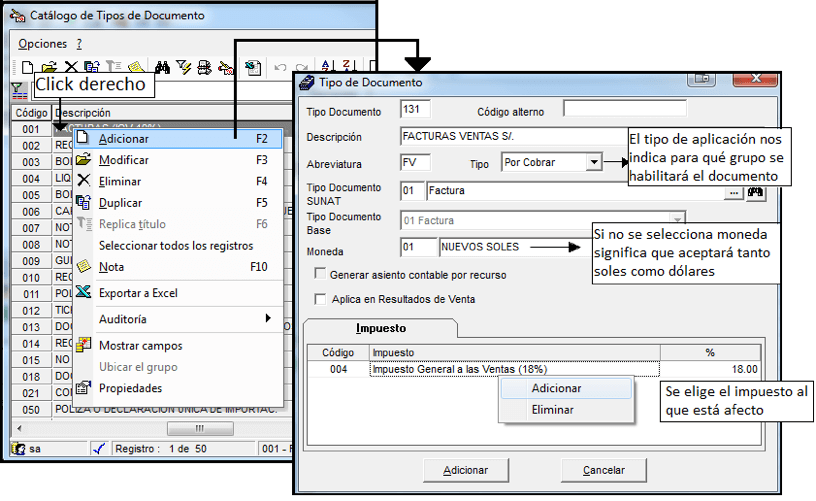This screenshot has height=501, width=816.
Task: Click the duplicate record toolbar icon
Action: [x=92, y=67]
